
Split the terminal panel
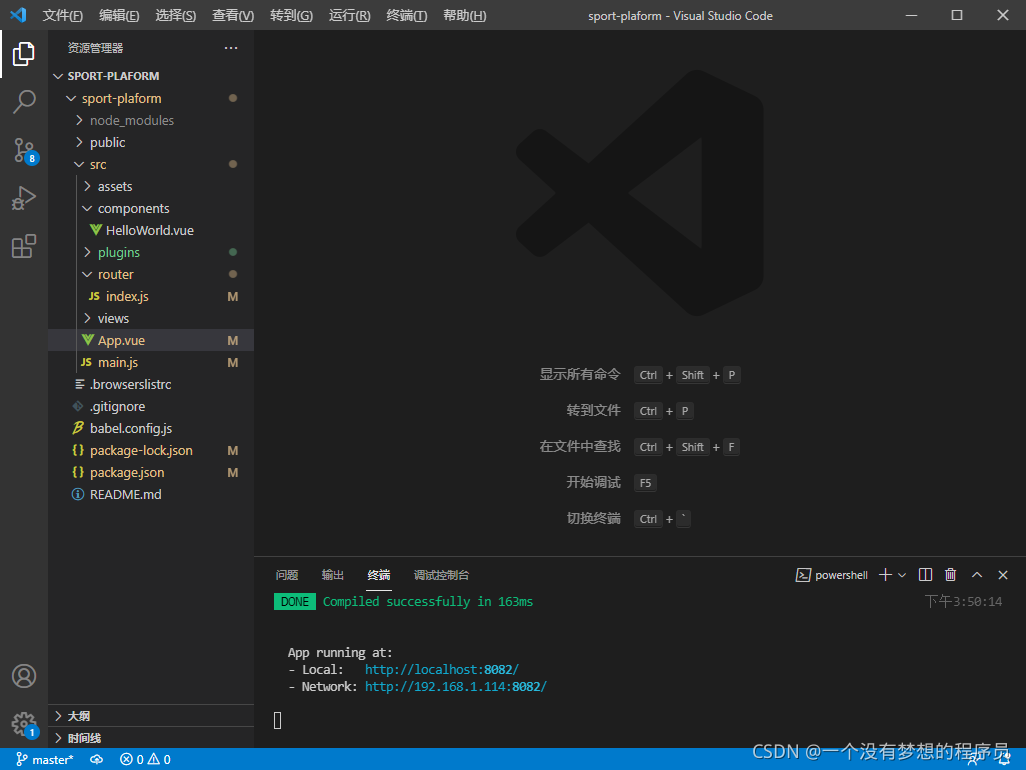[925, 574]
